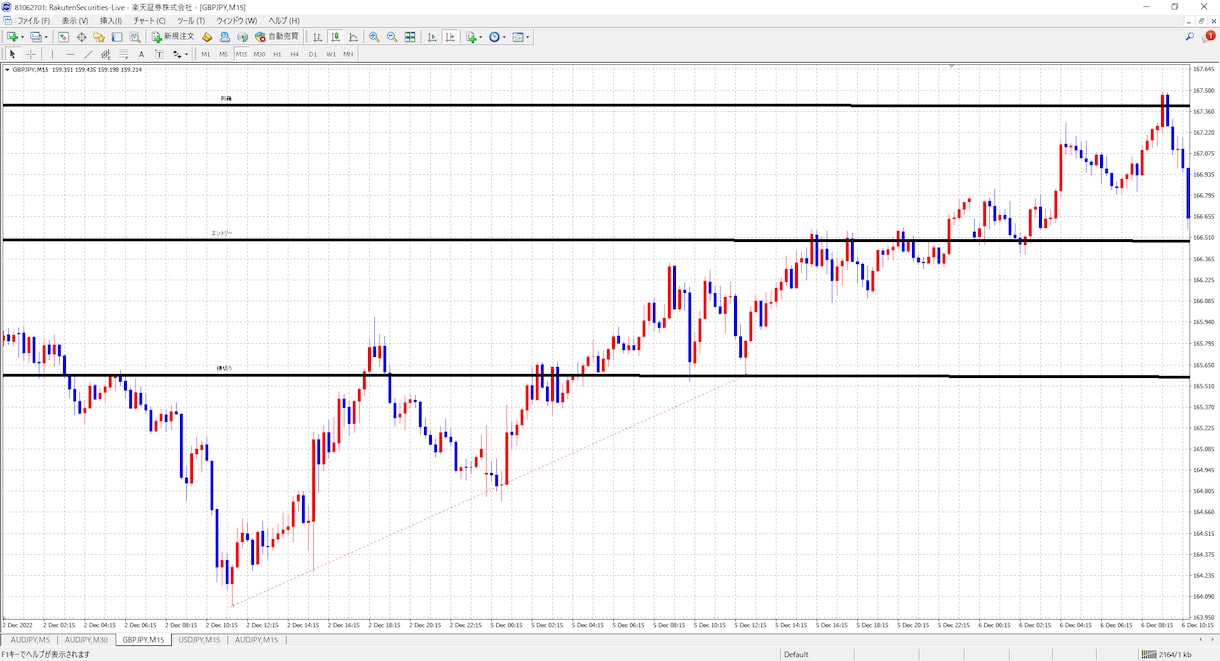Viewport: 1220px width, 661px height.
Task: Switch to the USDJPY,M15 chart tab
Action: coord(199,640)
